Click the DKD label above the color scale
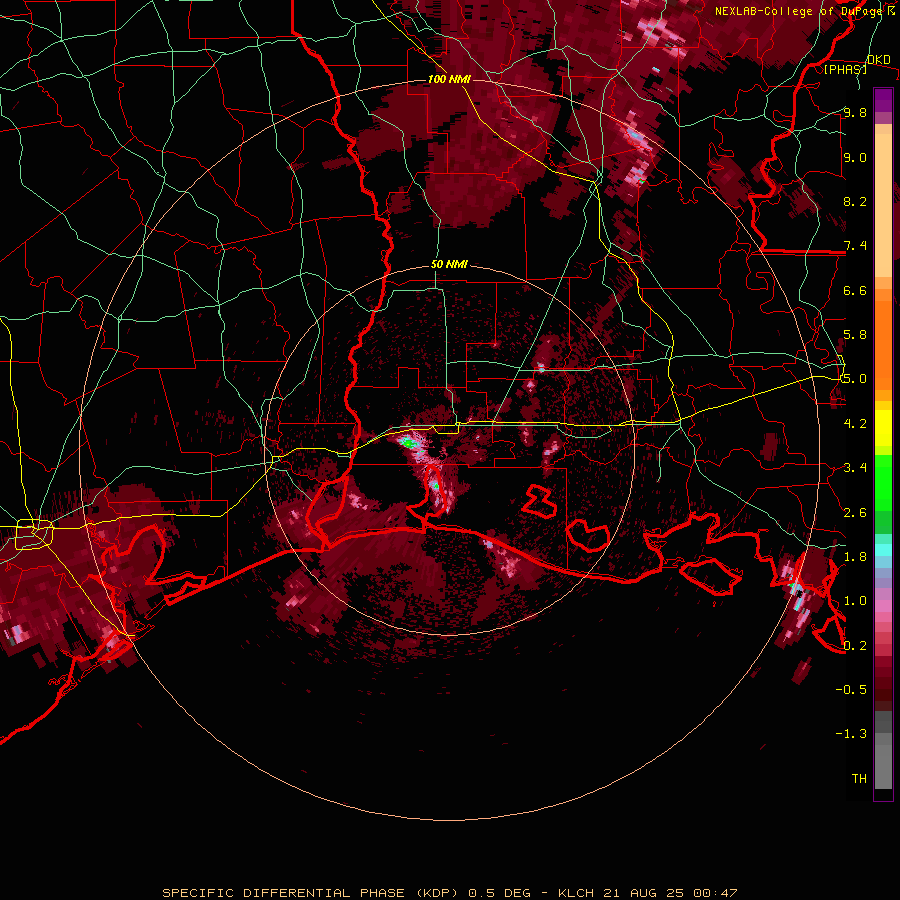Image resolution: width=900 pixels, height=900 pixels. click(x=878, y=60)
